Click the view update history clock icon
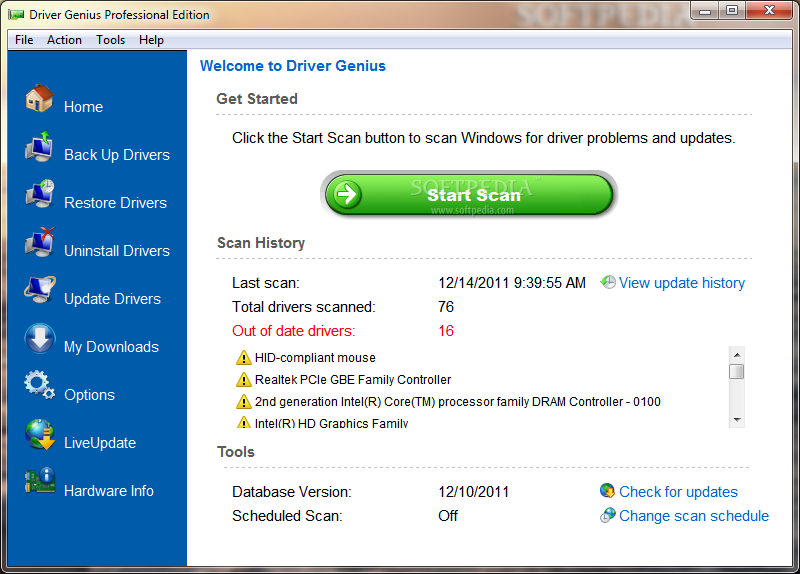 click(x=608, y=282)
